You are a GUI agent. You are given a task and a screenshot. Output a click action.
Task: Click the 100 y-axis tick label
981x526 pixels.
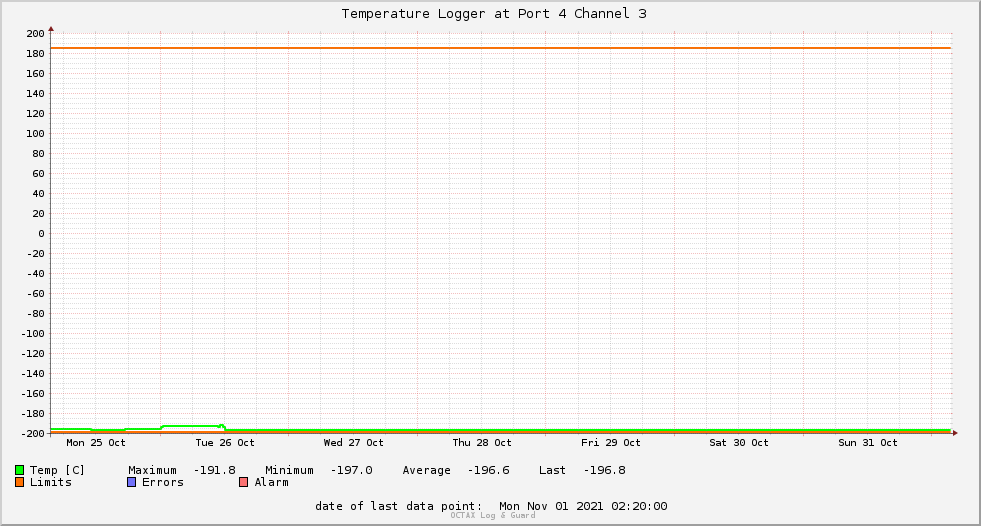(x=36, y=134)
